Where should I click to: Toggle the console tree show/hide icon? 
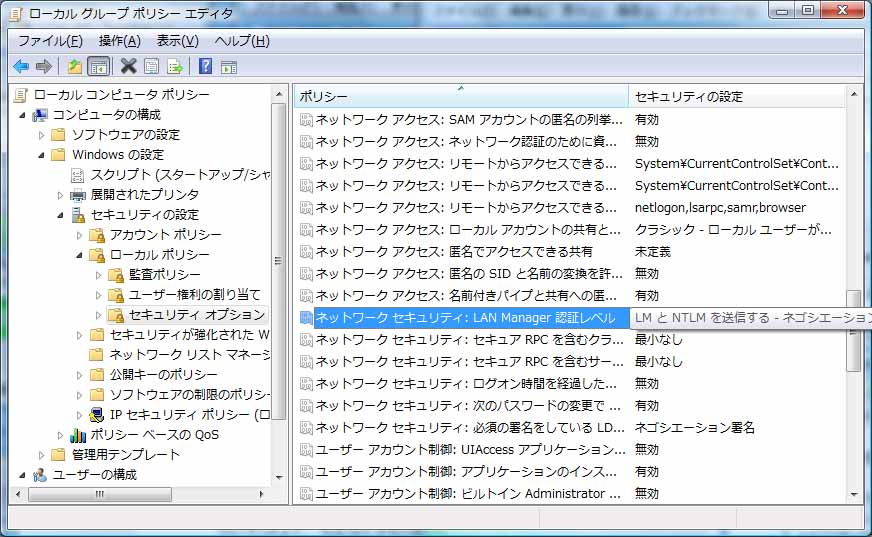(x=99, y=67)
